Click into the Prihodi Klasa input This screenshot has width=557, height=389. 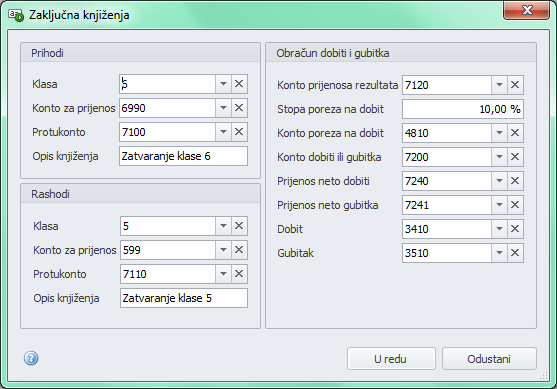[167, 84]
